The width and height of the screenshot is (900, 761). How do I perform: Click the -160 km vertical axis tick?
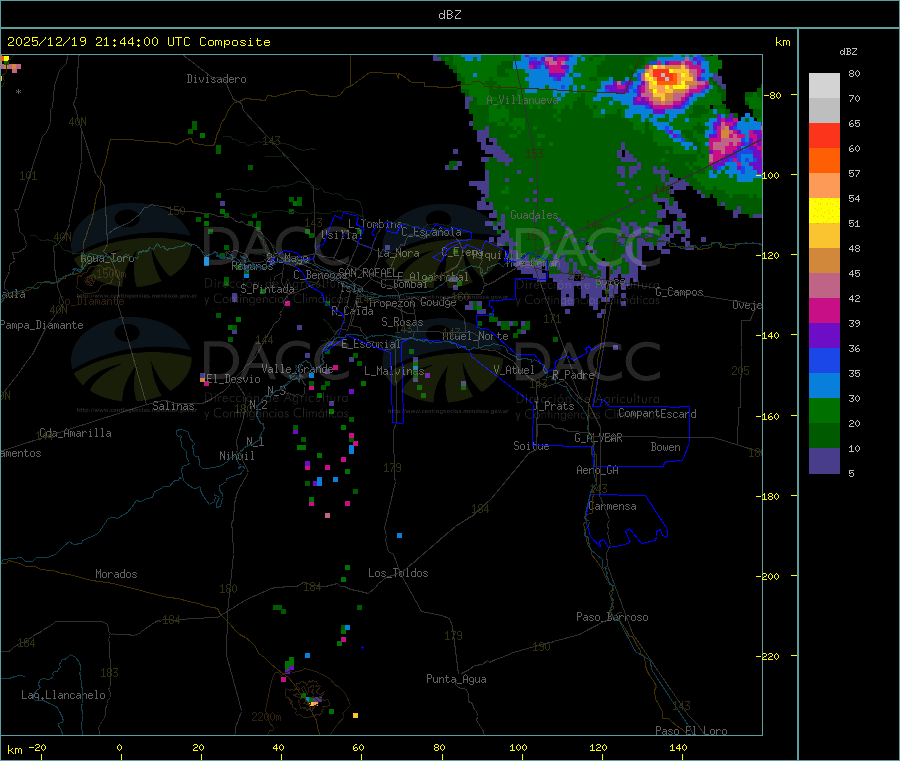(x=769, y=416)
